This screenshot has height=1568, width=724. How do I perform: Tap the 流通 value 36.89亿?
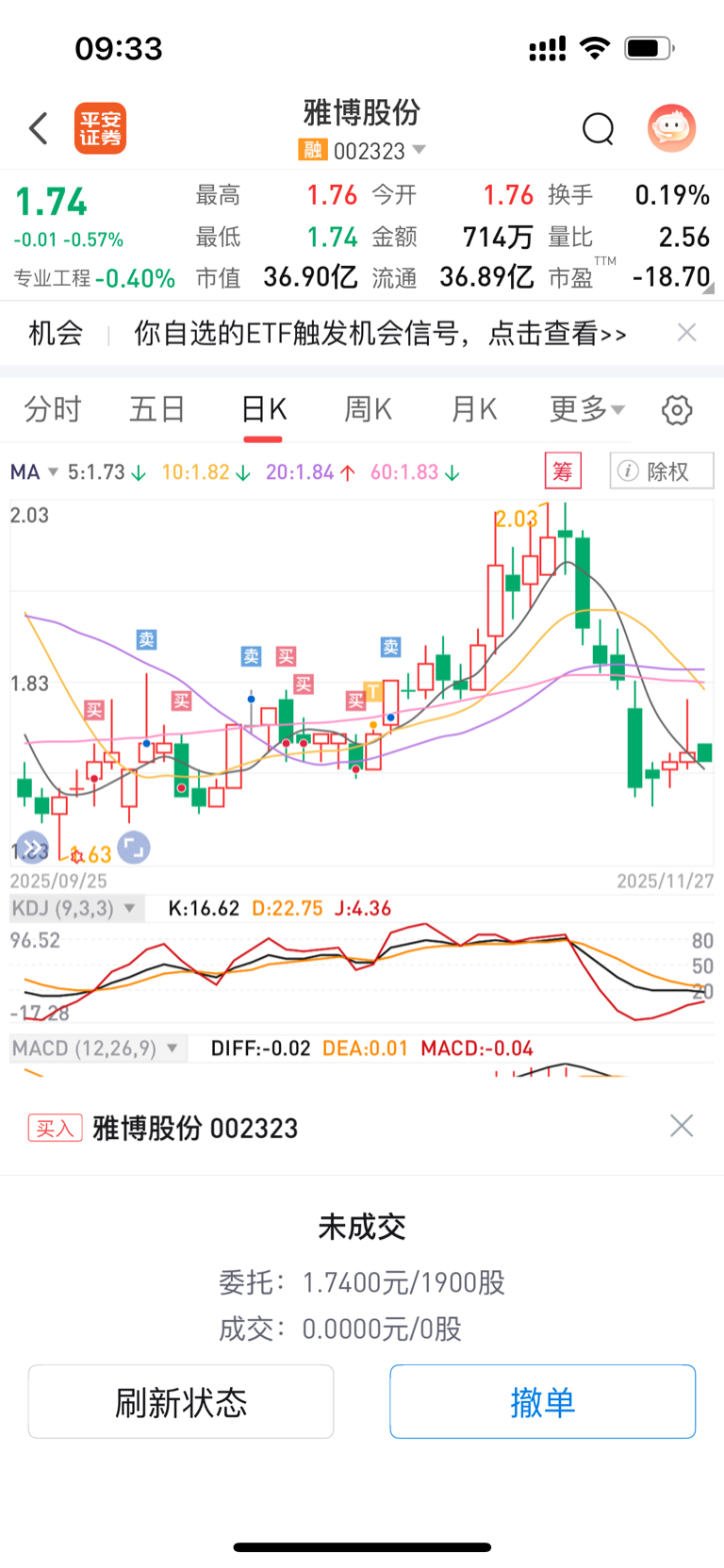click(487, 276)
